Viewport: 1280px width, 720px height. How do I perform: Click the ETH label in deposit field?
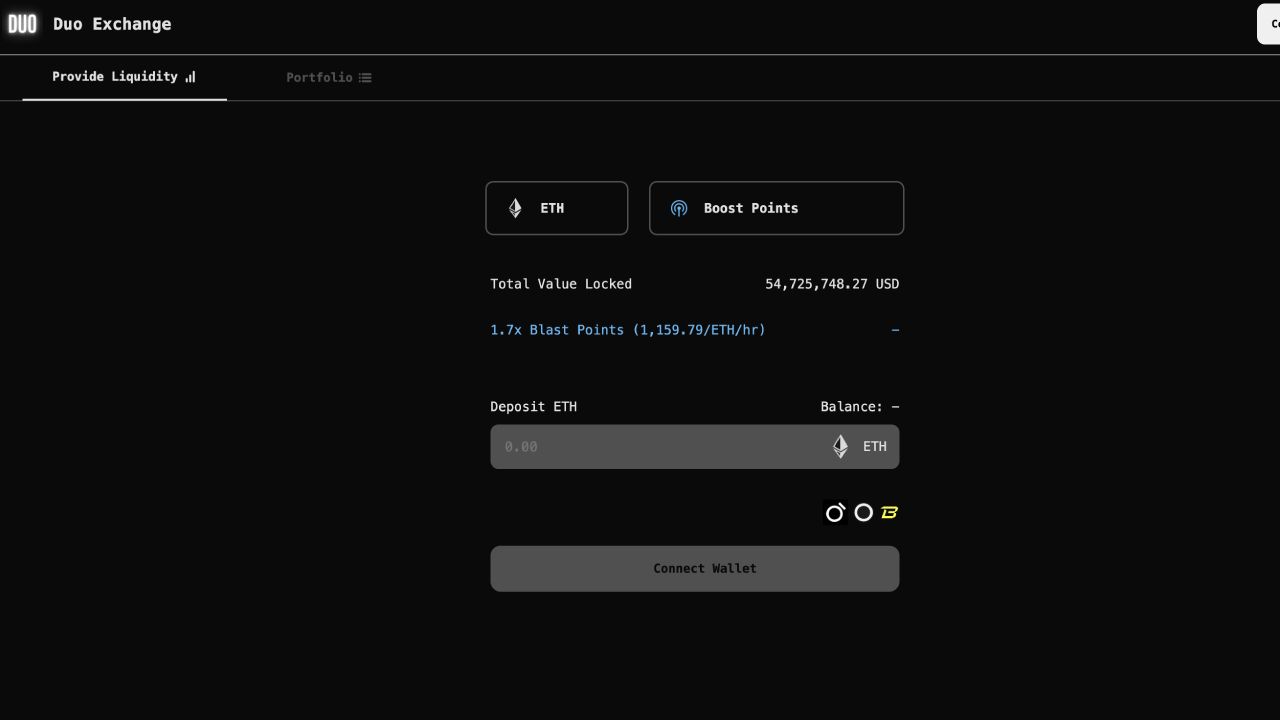point(875,447)
